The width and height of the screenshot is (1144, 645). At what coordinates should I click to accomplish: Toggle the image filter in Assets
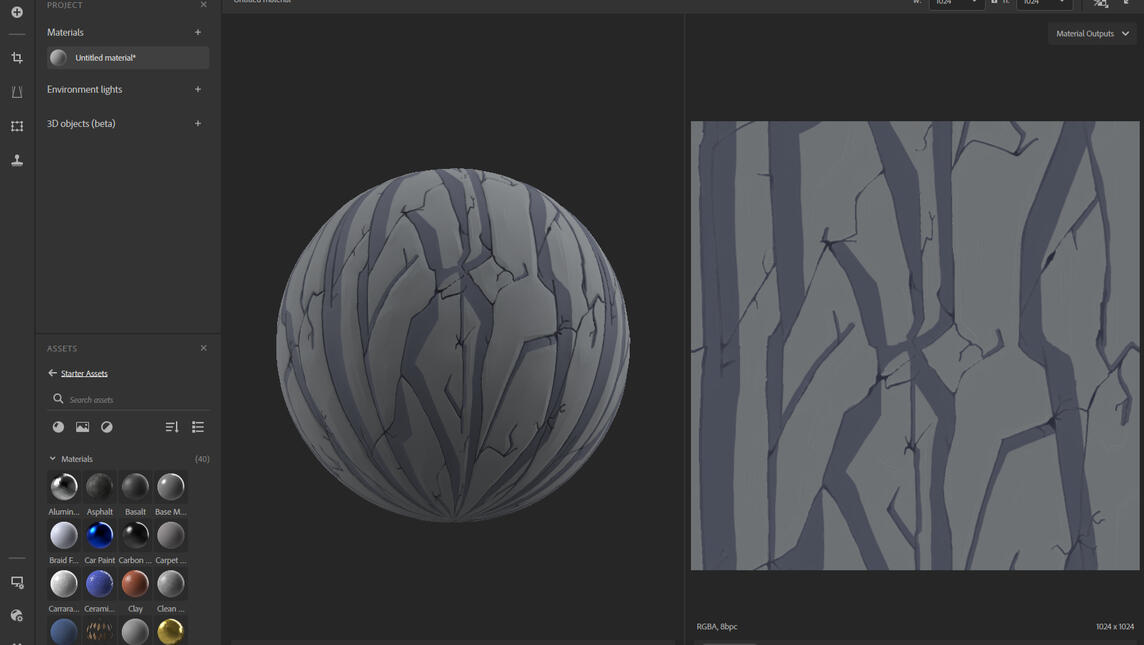click(82, 427)
